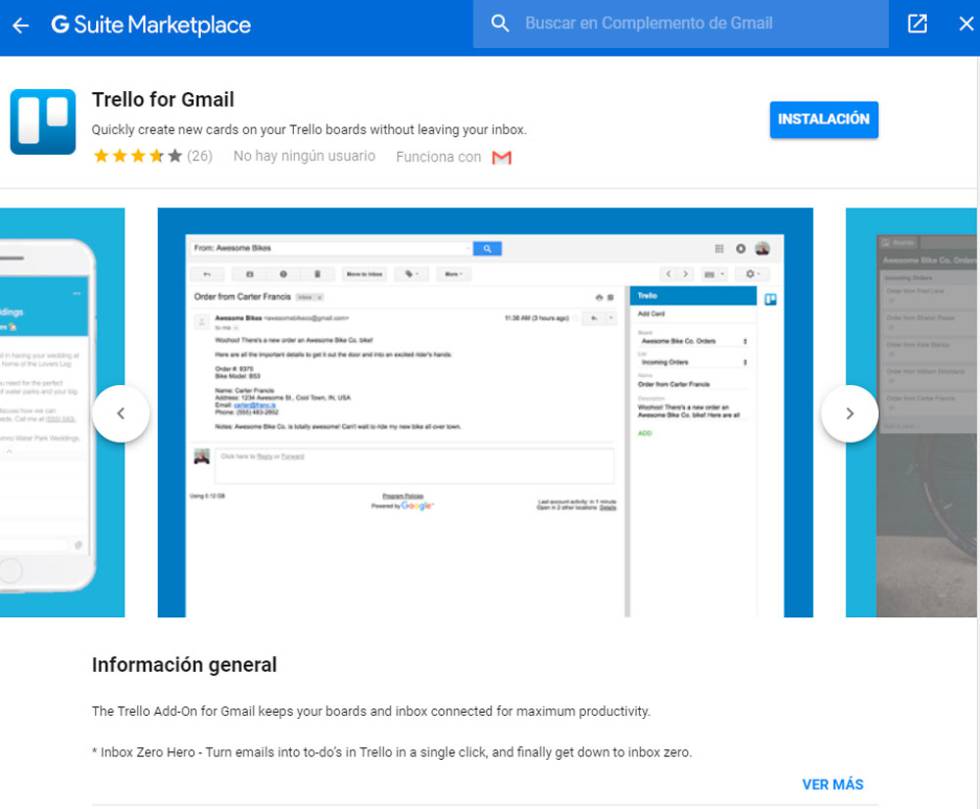Show the previous screenshot in carousel
This screenshot has height=809, width=980.
[x=121, y=413]
